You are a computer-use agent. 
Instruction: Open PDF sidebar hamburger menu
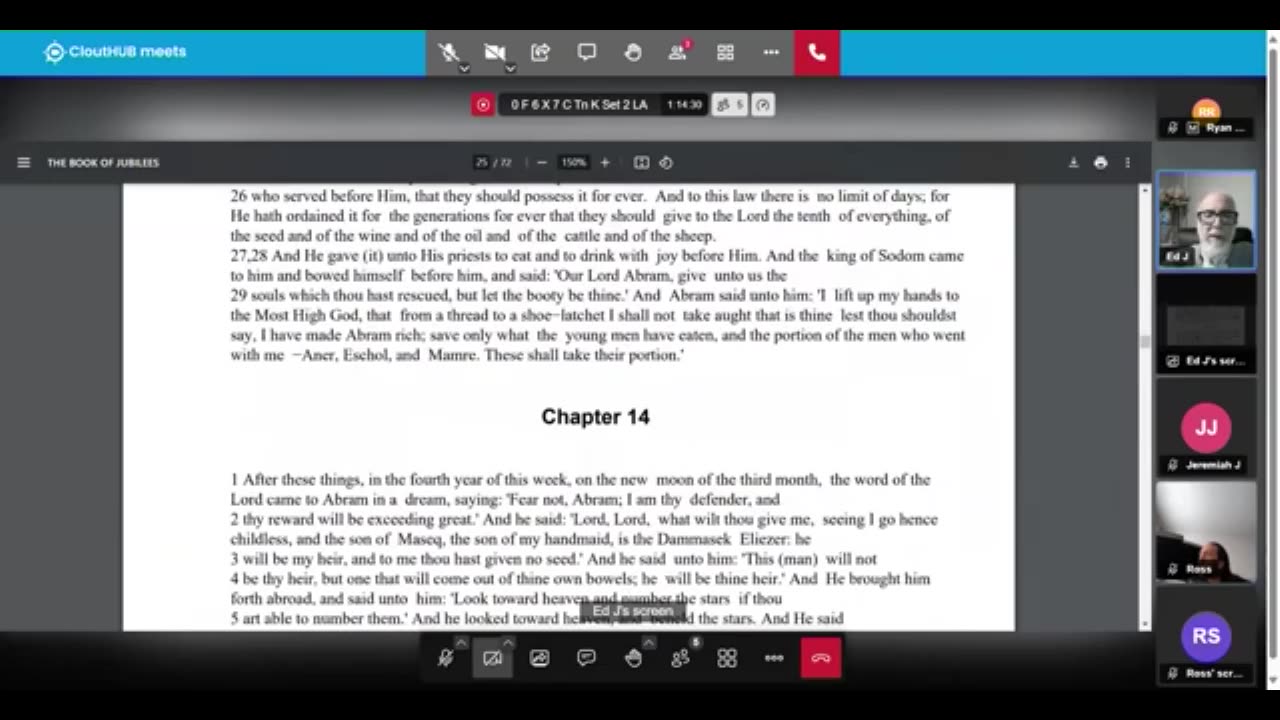[24, 162]
